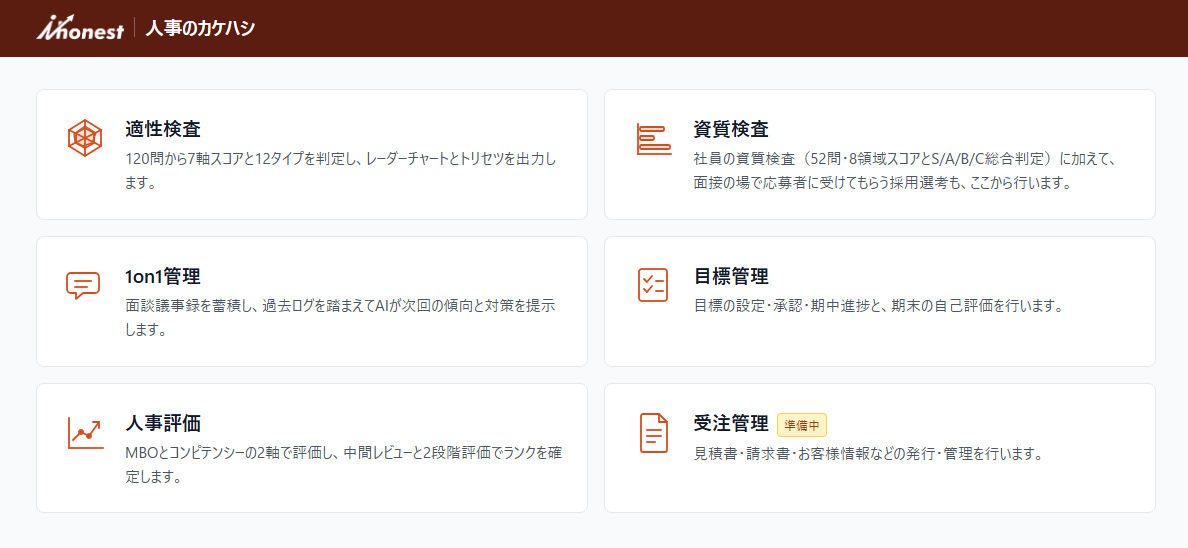Open the 1on1管理 card title
Image resolution: width=1188 pixels, height=548 pixels.
163,276
